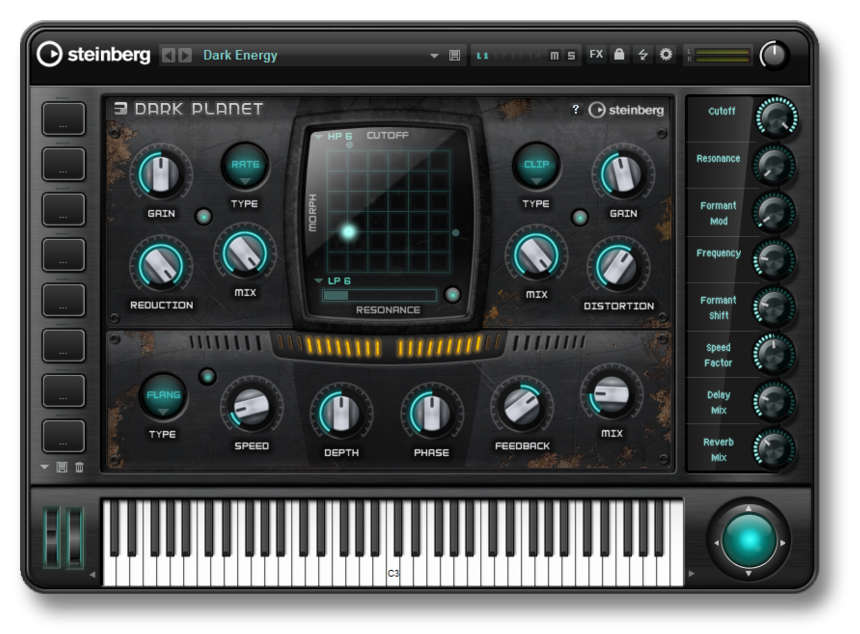
Task: Toggle the filter LED beside the Resonance bar
Action: click(x=452, y=295)
